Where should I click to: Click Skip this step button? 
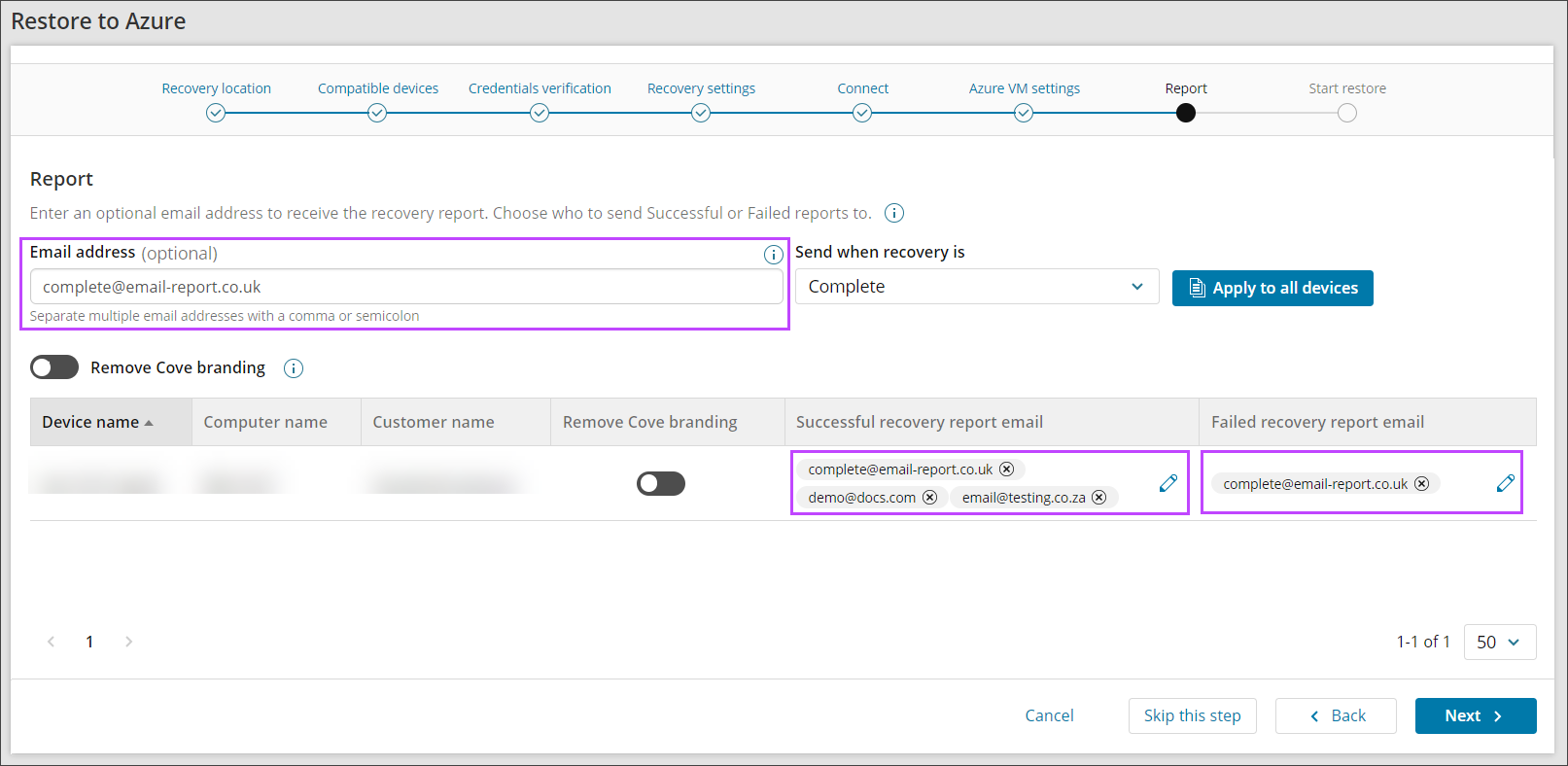1192,715
